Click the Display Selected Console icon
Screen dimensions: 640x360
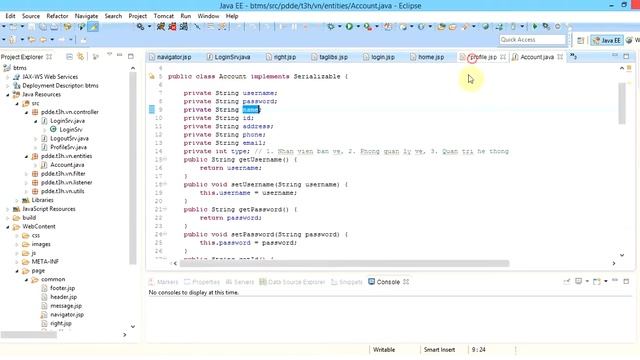(578, 281)
